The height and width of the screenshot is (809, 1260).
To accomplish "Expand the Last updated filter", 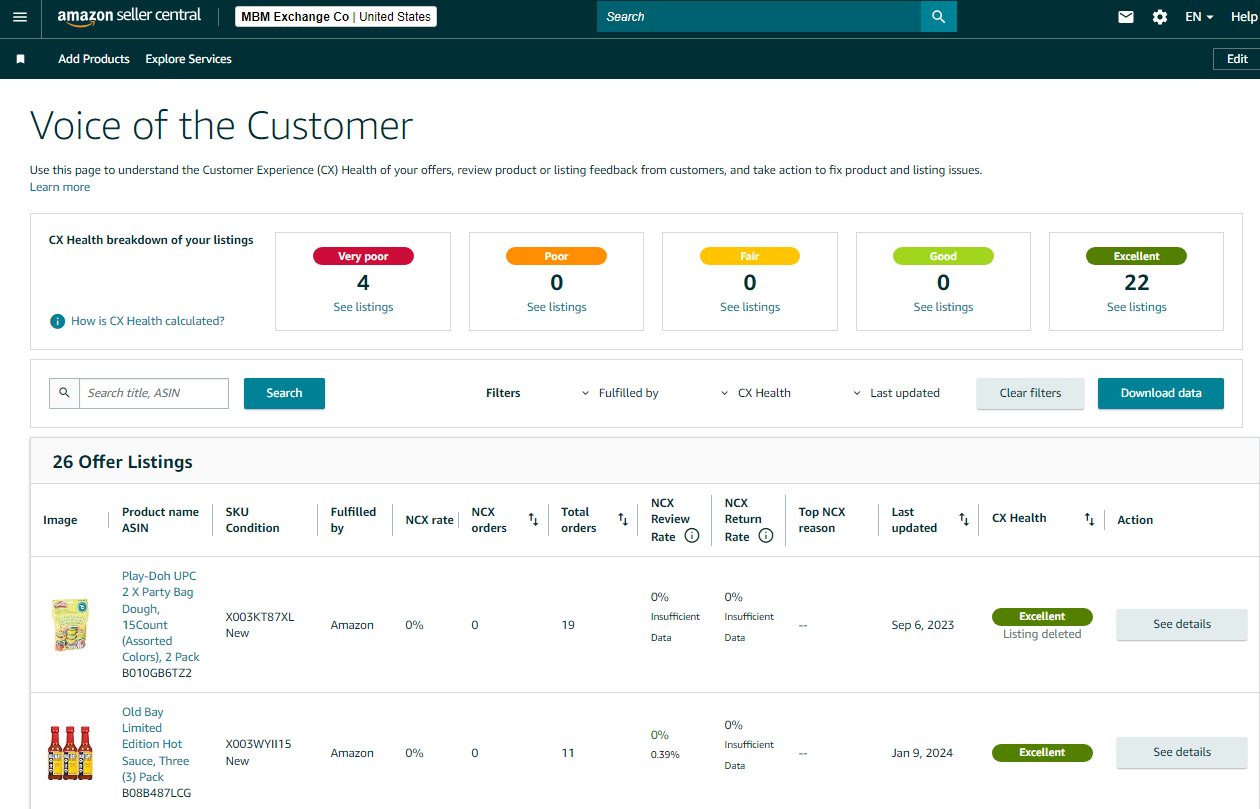I will (x=896, y=393).
